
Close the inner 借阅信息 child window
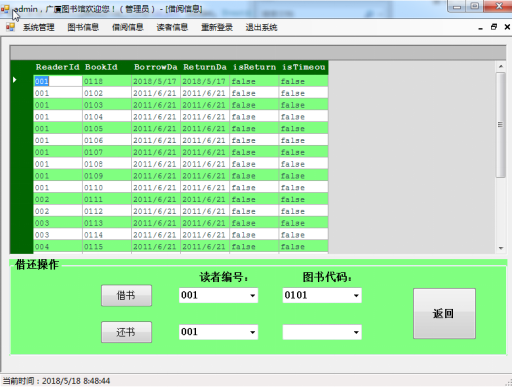click(x=507, y=27)
